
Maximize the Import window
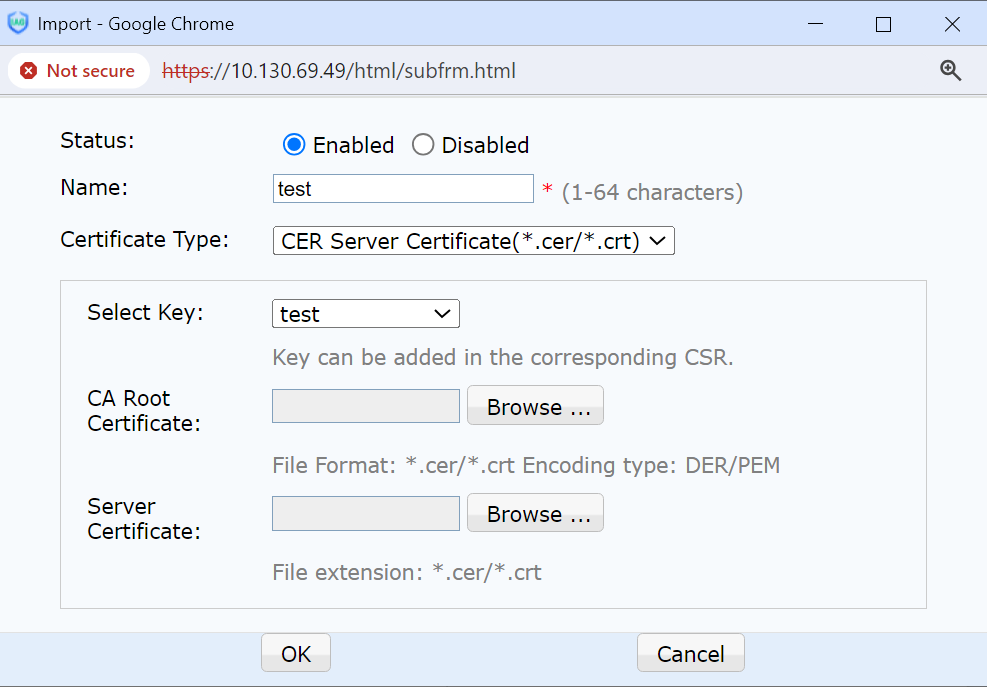click(x=883, y=24)
